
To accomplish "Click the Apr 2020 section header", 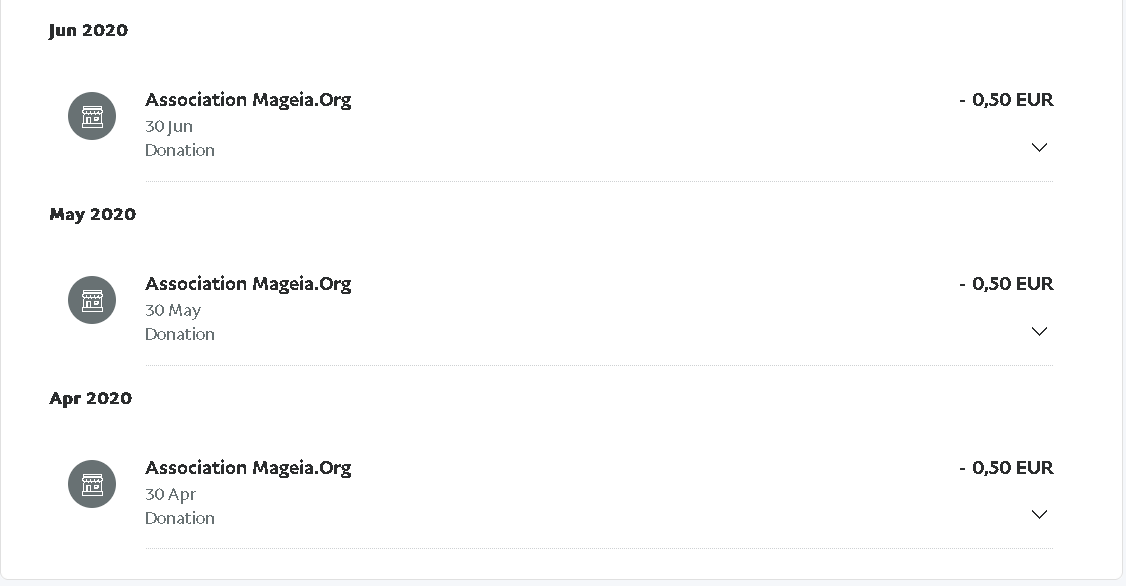I will click(90, 399).
